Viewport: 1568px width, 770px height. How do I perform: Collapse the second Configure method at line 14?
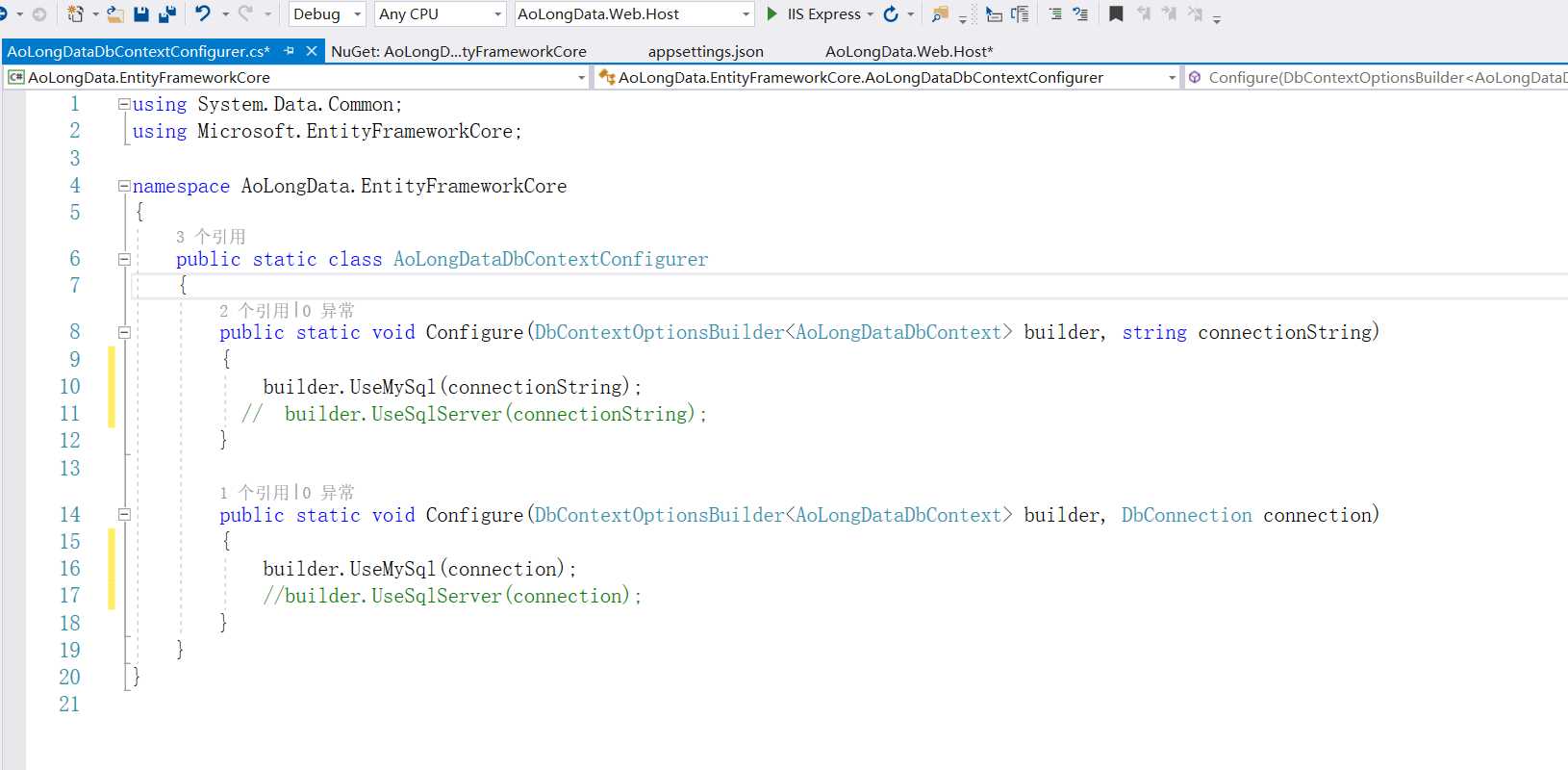pos(124,514)
